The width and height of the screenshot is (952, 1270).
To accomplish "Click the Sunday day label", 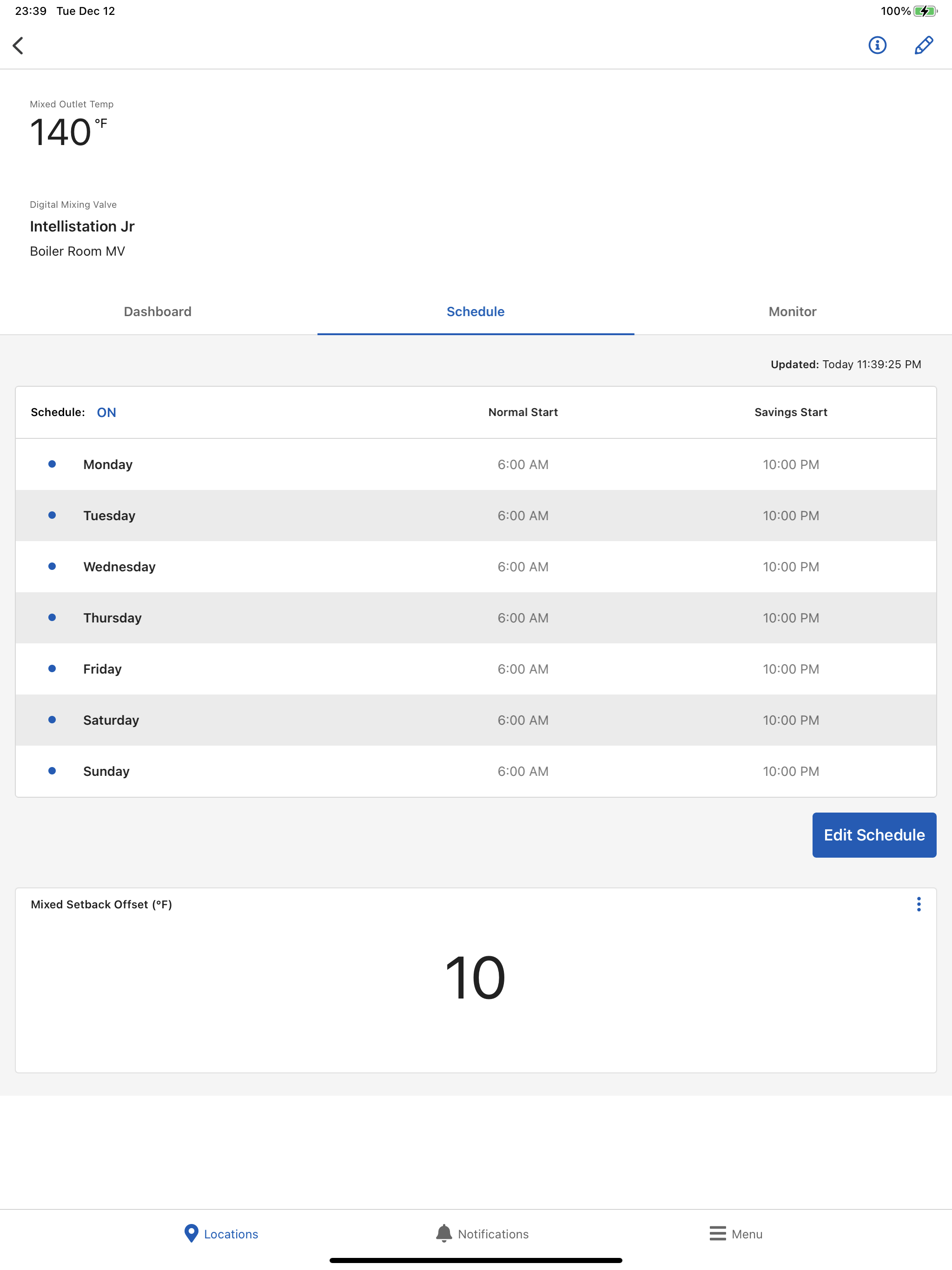I will (x=106, y=771).
